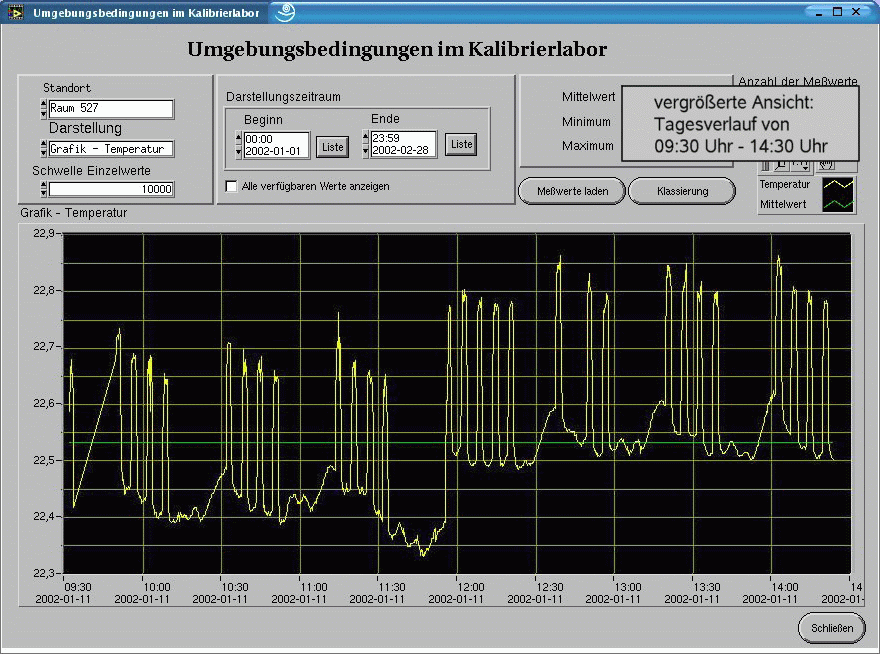
Task: Click the 11:30 x-axis time label
Action: click(x=391, y=587)
